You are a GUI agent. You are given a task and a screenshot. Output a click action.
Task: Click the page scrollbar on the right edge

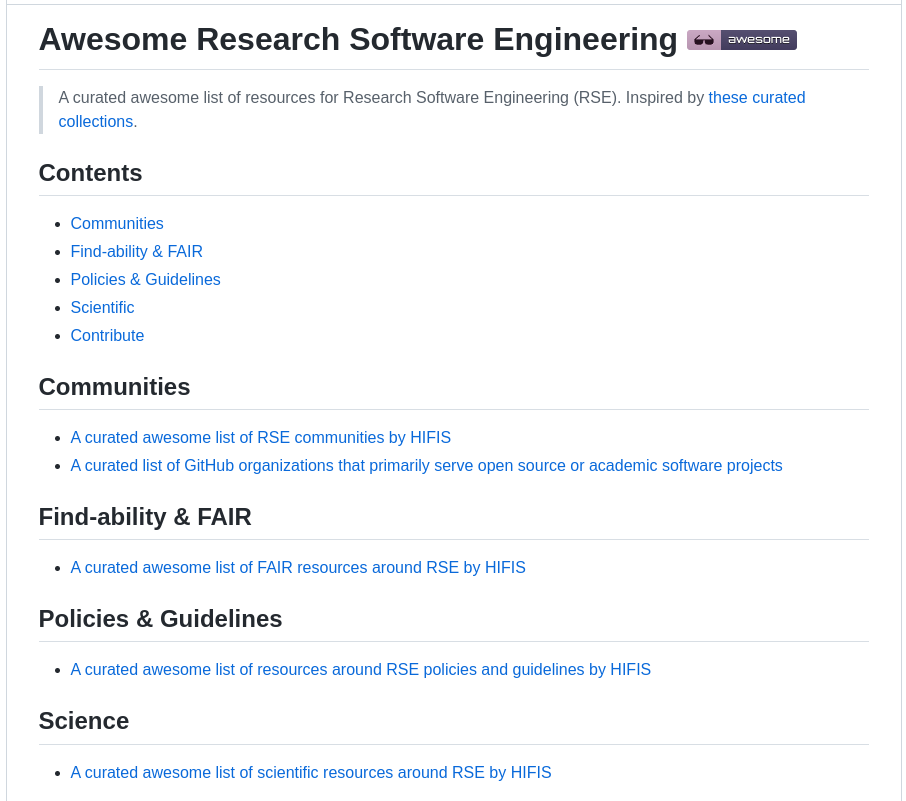pos(901,400)
